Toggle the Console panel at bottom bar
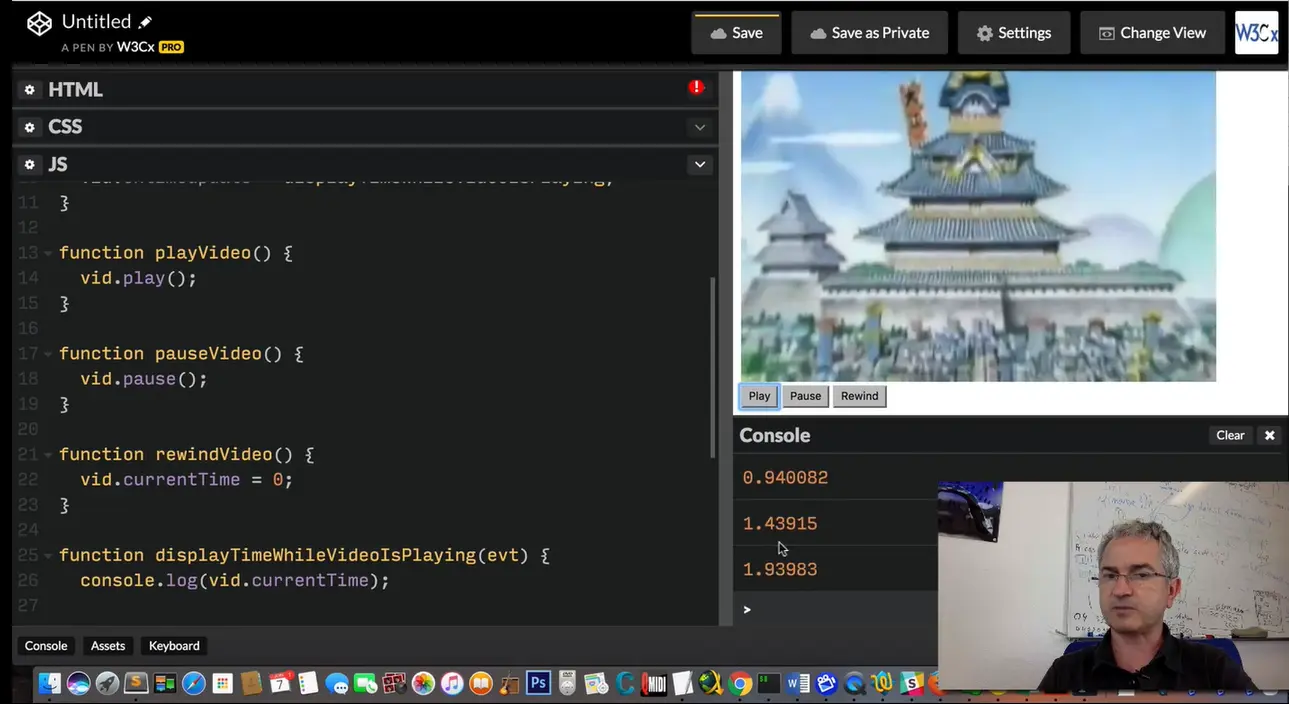Screen dimensions: 1289x704 [x=46, y=646]
